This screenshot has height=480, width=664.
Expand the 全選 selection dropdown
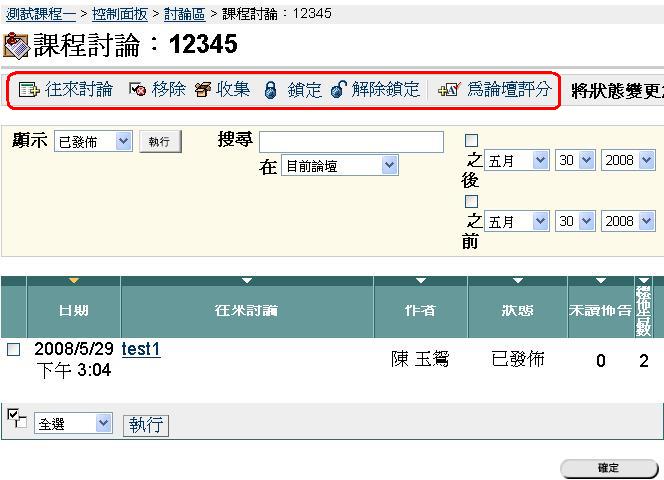74,424
